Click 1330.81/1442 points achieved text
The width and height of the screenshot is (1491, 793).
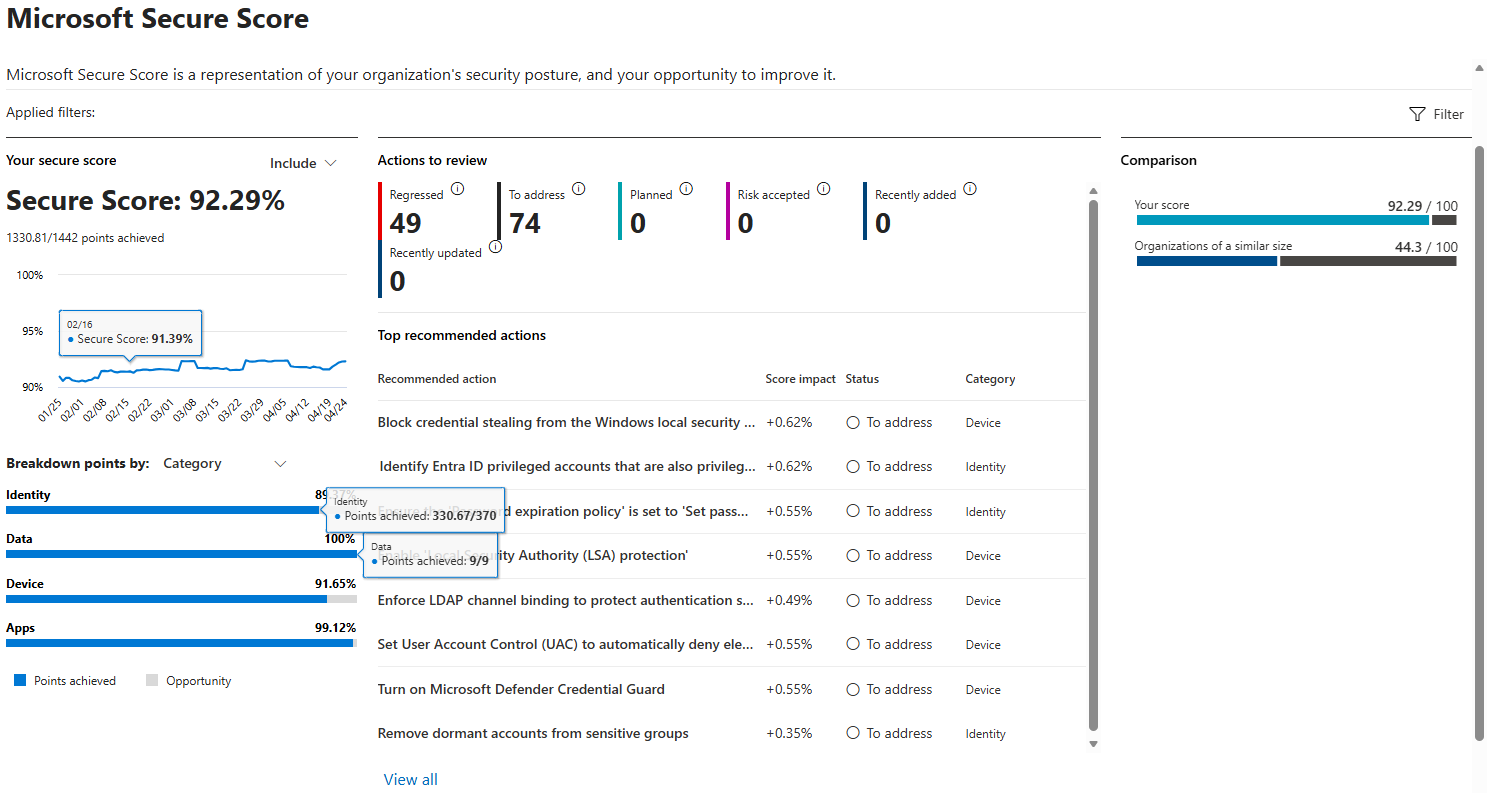click(85, 238)
